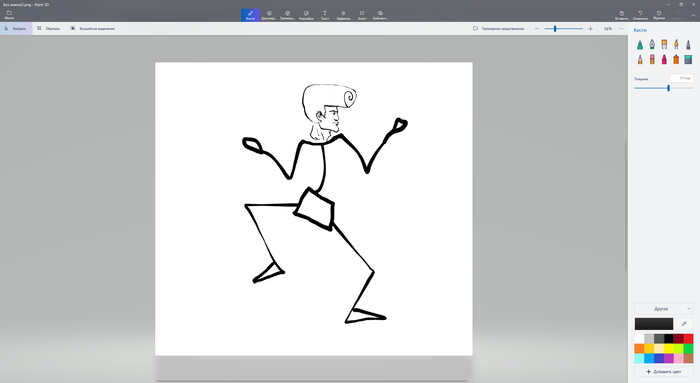The height and width of the screenshot is (383, 700).
Task: Collapse the top ribbon with chevron
Action: point(693,15)
